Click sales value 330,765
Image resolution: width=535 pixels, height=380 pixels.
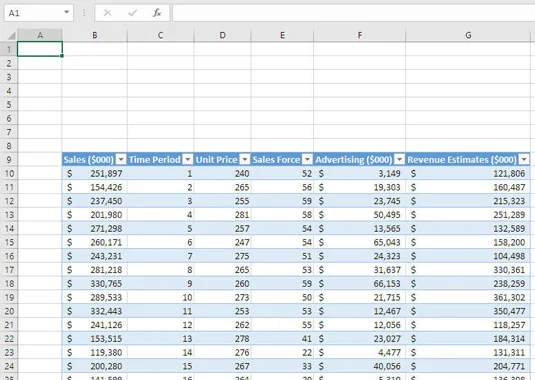[106, 283]
